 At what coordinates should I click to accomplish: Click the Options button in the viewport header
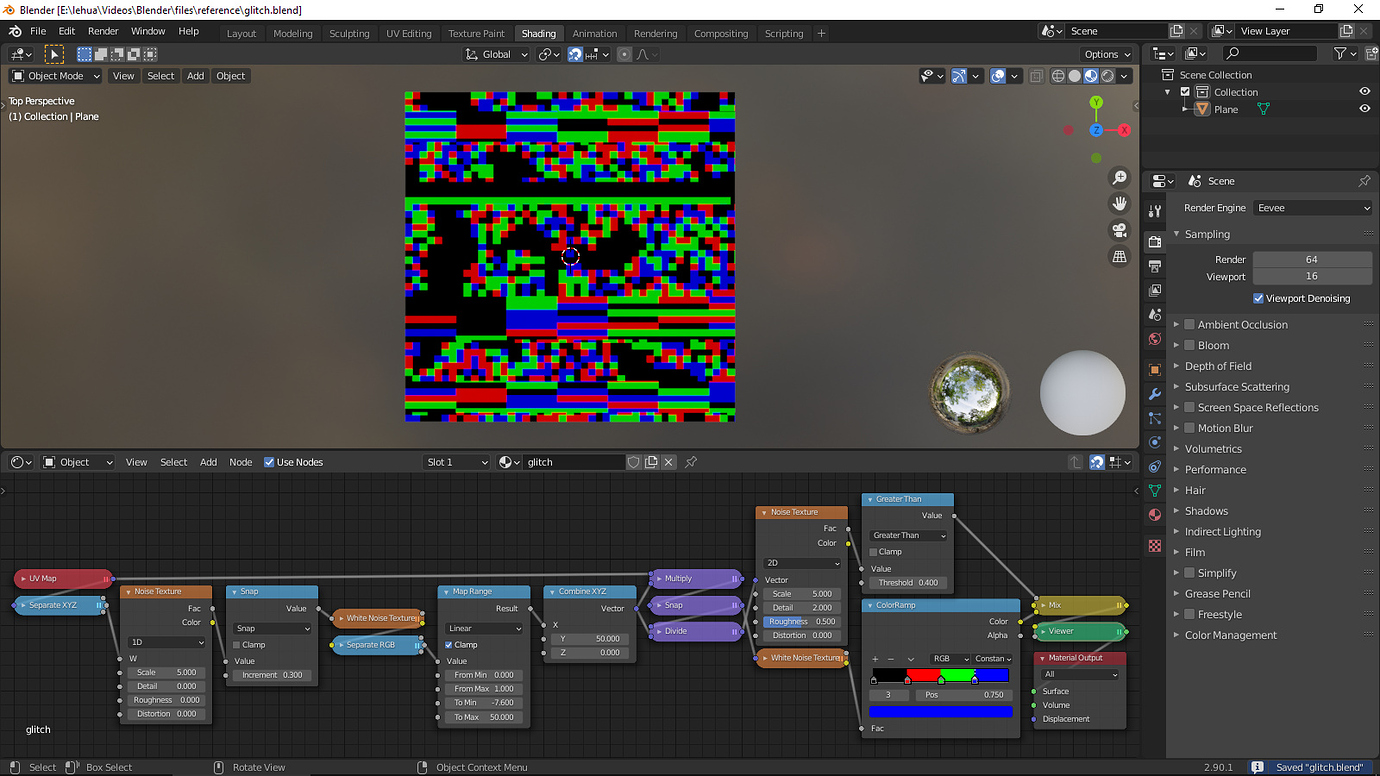tap(1106, 54)
